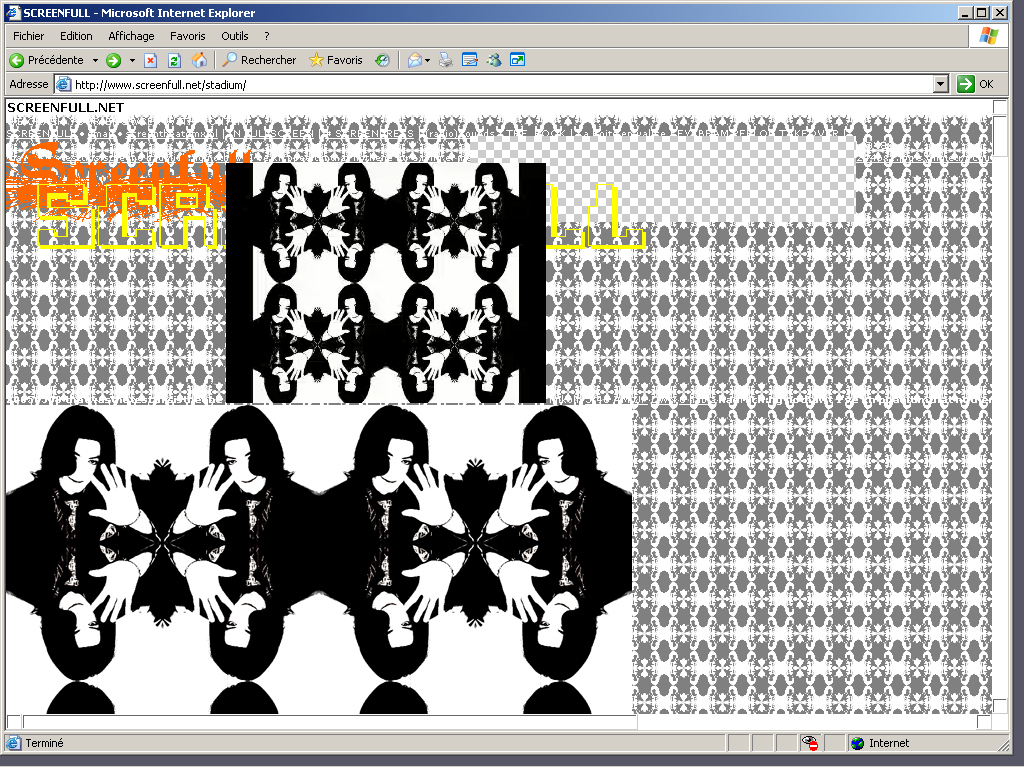Screen dimensions: 1024x768
Task: Refresh the page using toolbar icon
Action: click(174, 60)
